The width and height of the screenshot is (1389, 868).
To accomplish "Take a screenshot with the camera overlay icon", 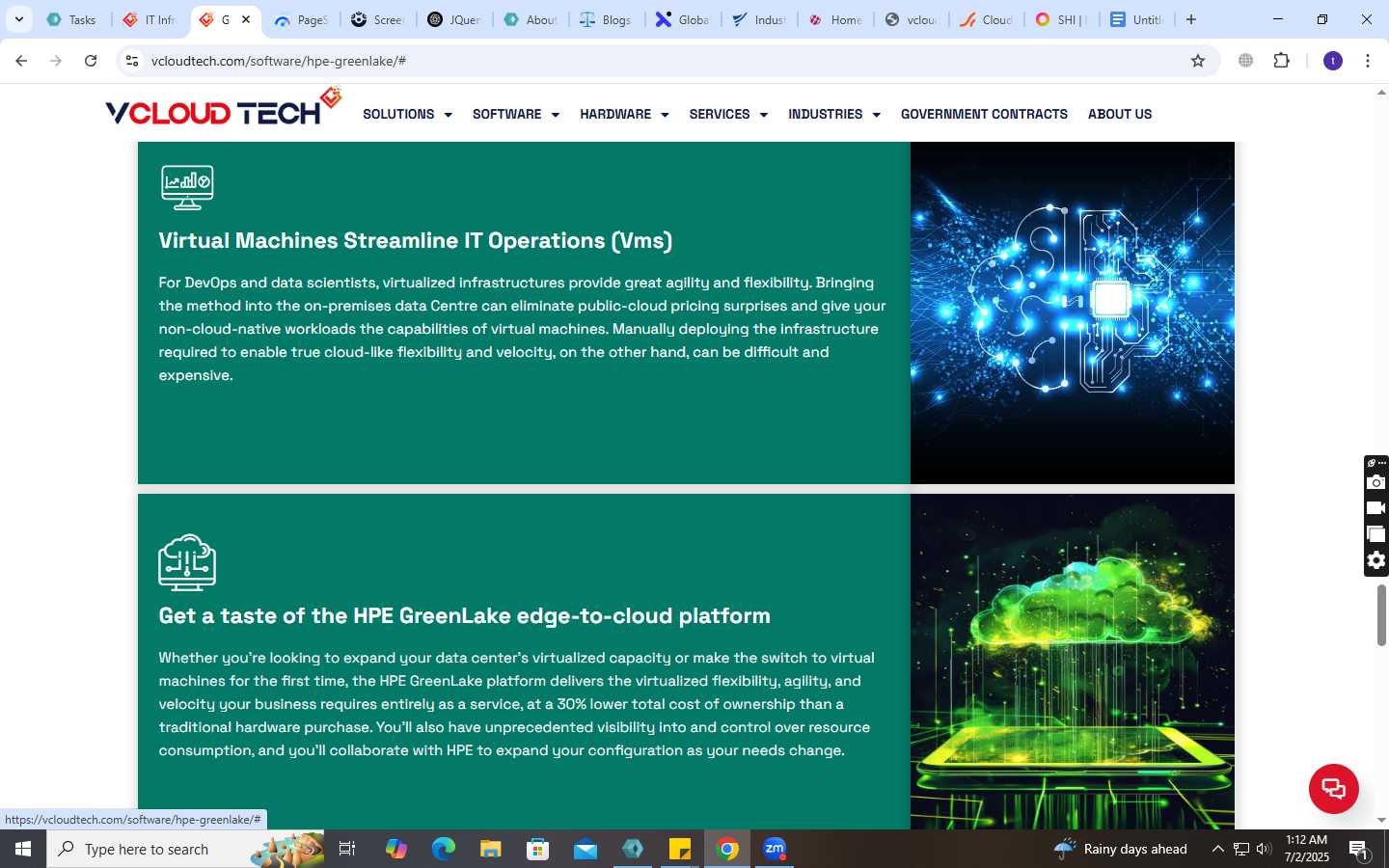I will click(x=1376, y=482).
